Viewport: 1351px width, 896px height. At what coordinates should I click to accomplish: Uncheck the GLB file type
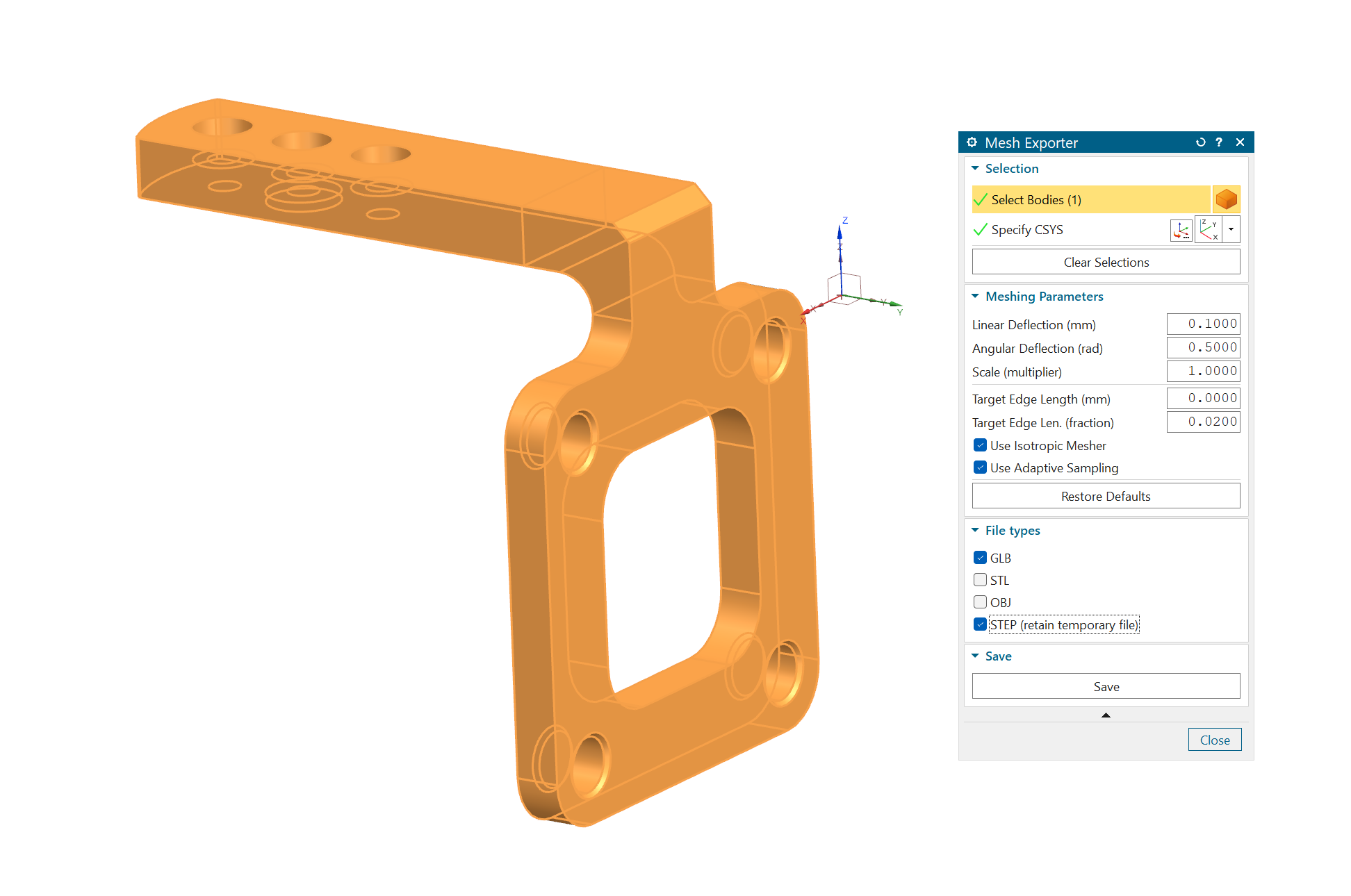pos(980,558)
